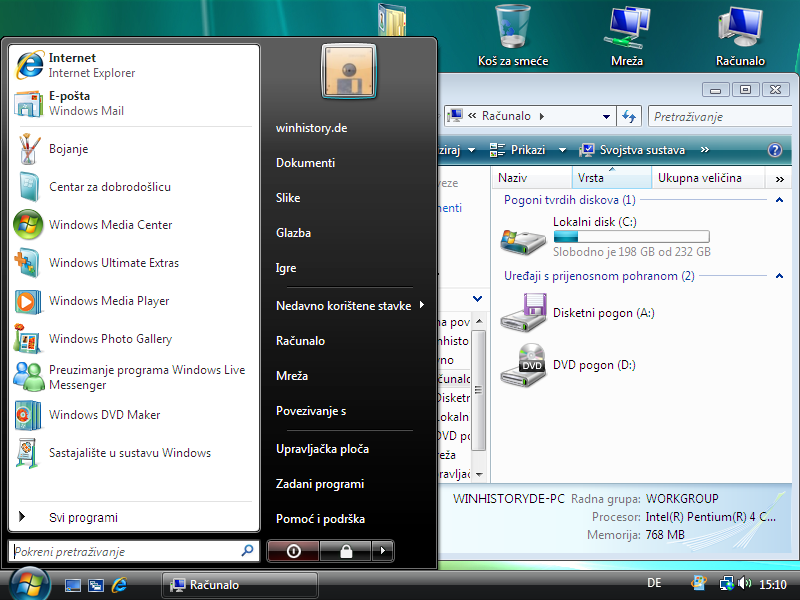Click the DE language indicator

click(654, 583)
